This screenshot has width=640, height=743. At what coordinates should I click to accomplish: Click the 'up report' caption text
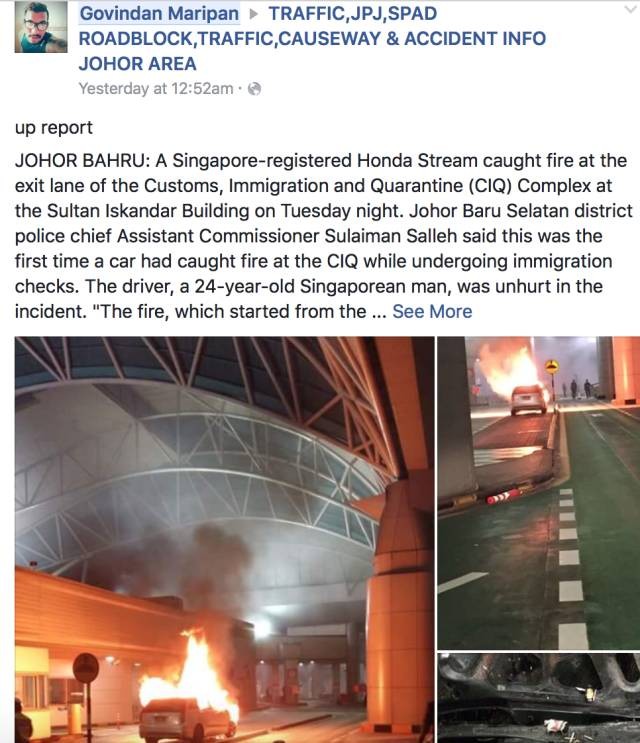(x=54, y=128)
